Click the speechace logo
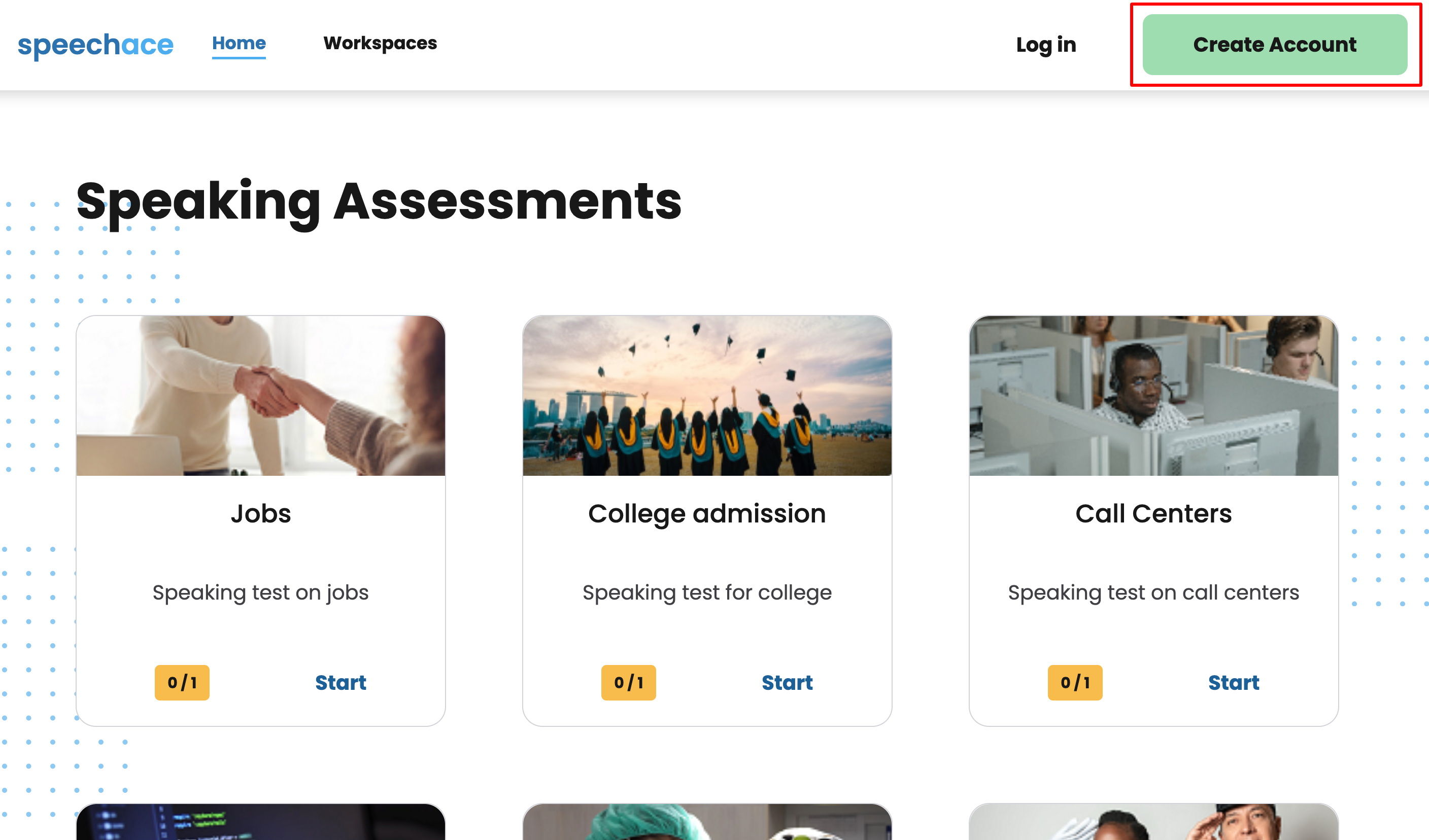 point(95,45)
